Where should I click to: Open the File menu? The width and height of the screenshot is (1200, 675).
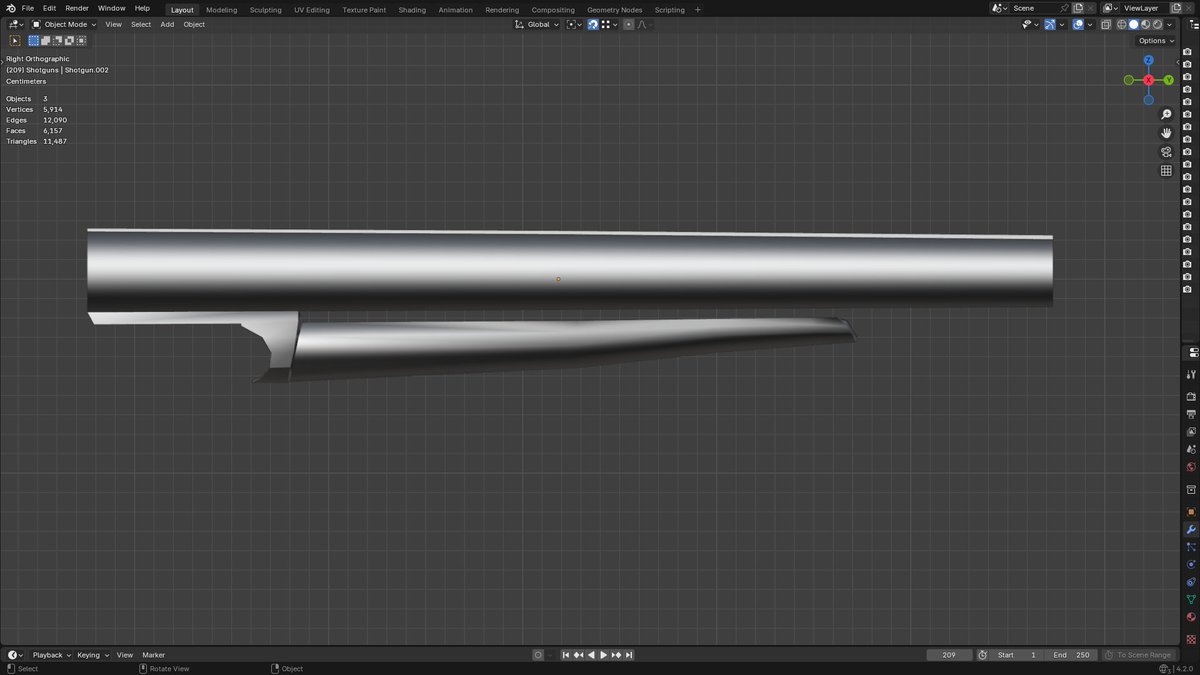(x=28, y=8)
